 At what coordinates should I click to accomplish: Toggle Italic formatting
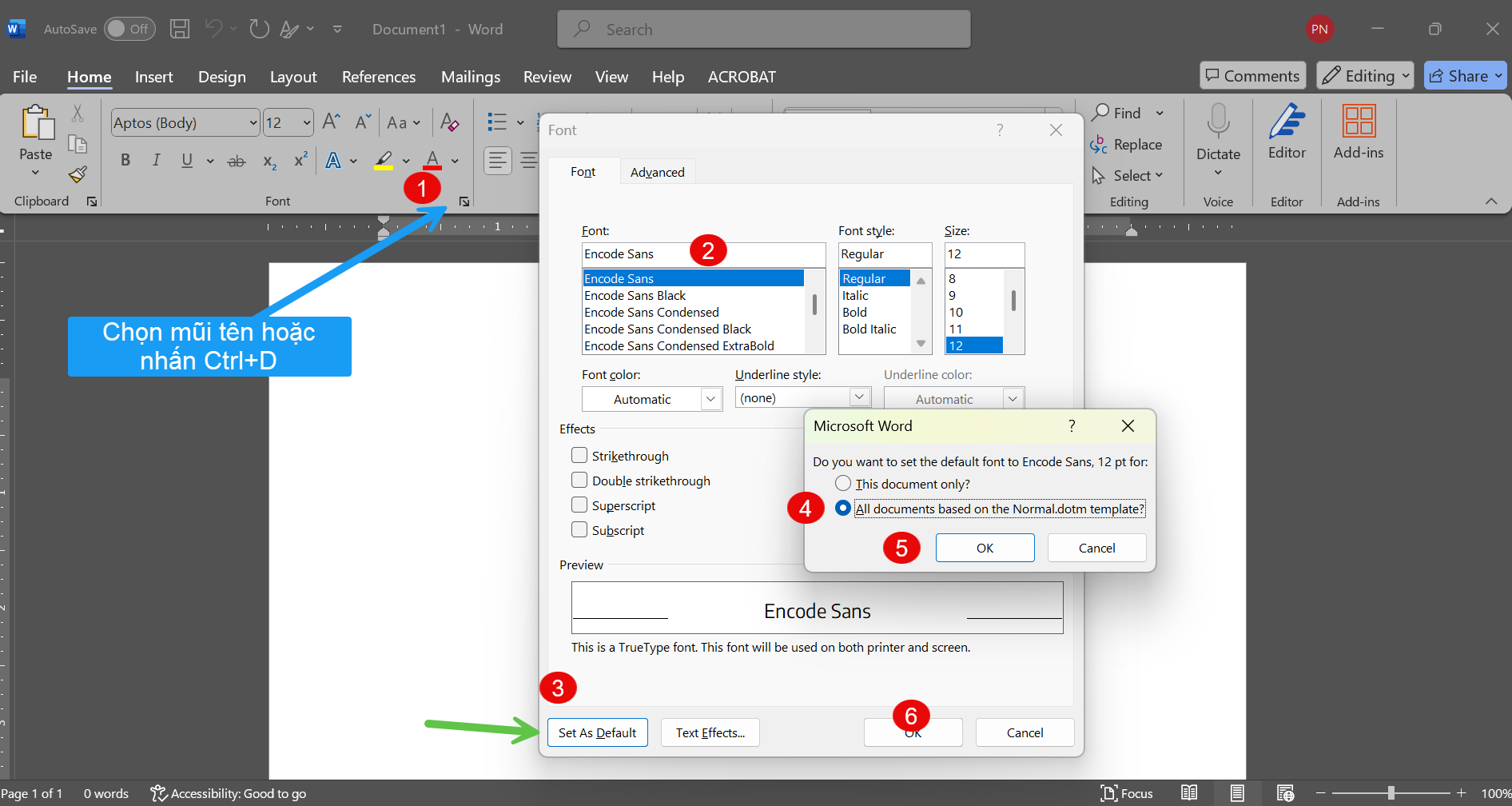pos(156,160)
